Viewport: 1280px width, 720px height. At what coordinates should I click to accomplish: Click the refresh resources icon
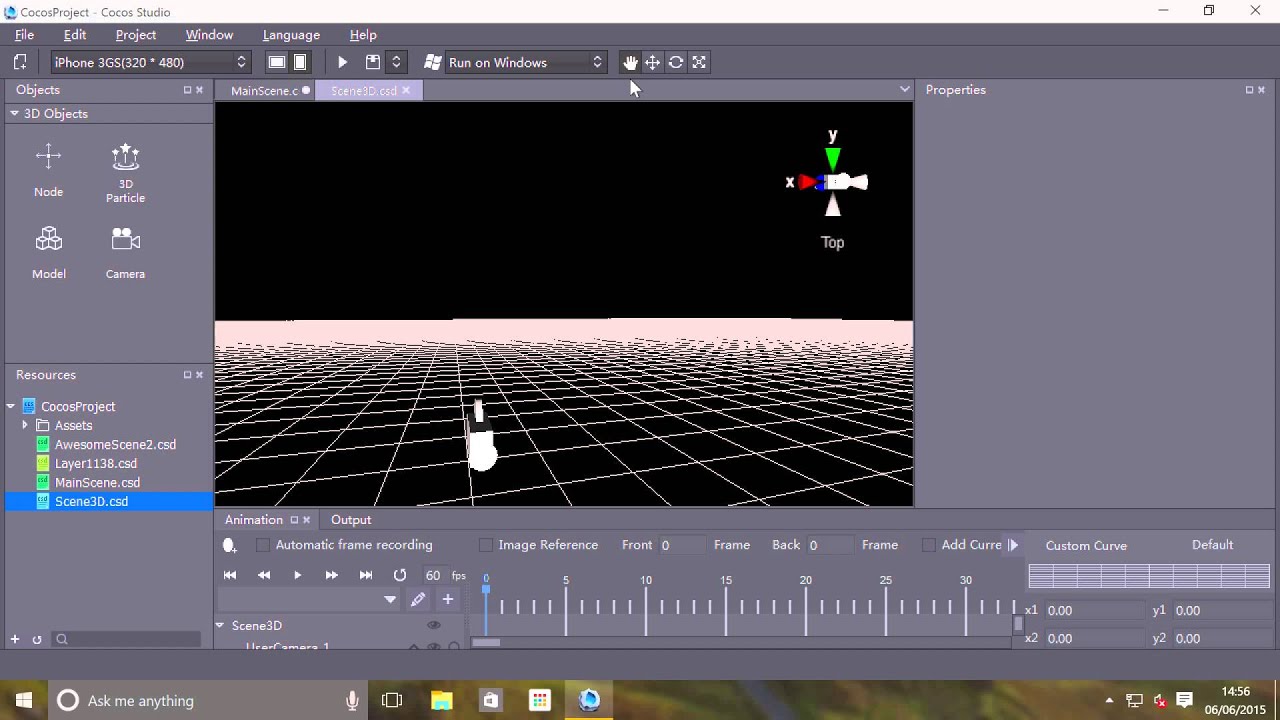(x=37, y=639)
